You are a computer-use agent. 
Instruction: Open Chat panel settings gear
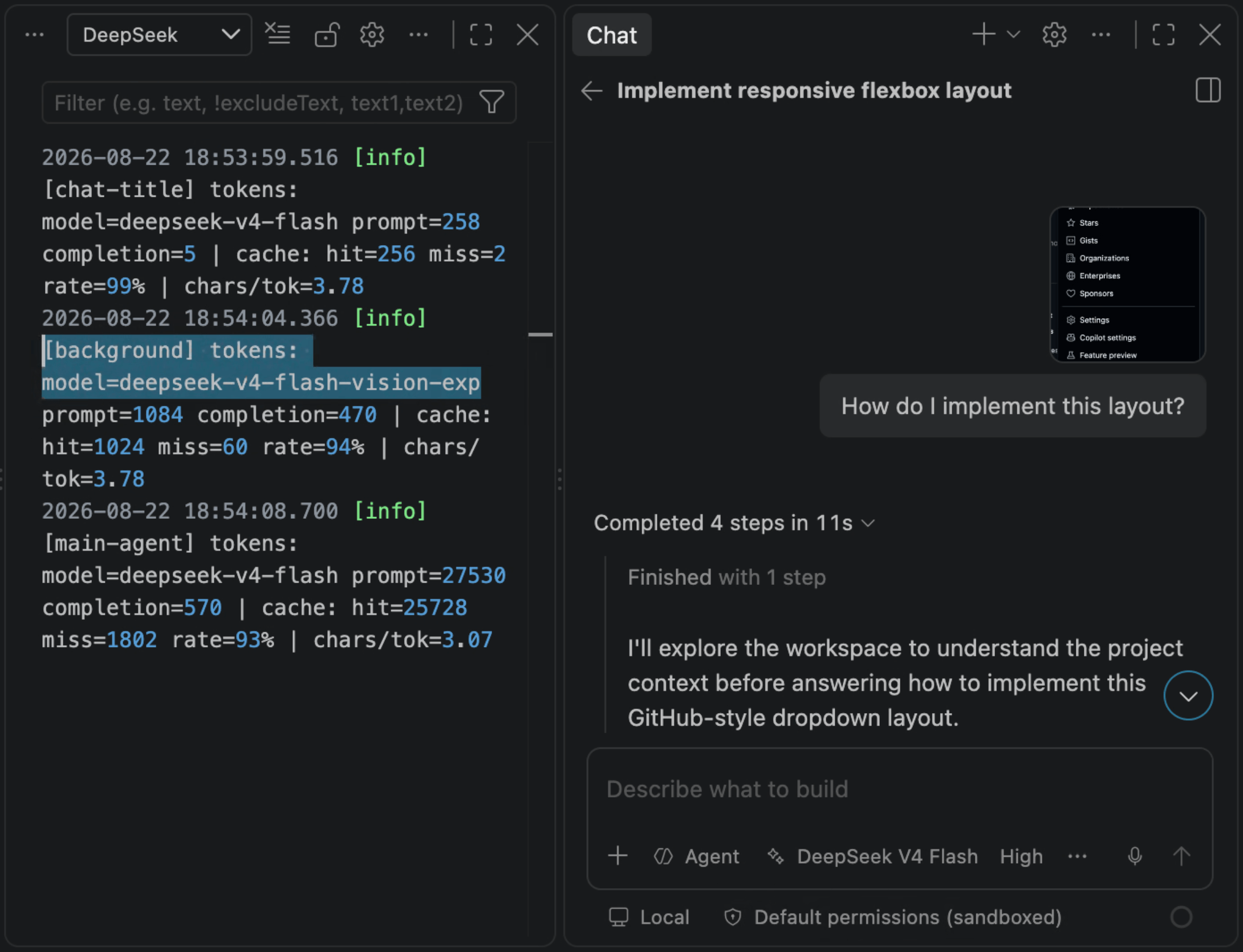tap(1054, 35)
